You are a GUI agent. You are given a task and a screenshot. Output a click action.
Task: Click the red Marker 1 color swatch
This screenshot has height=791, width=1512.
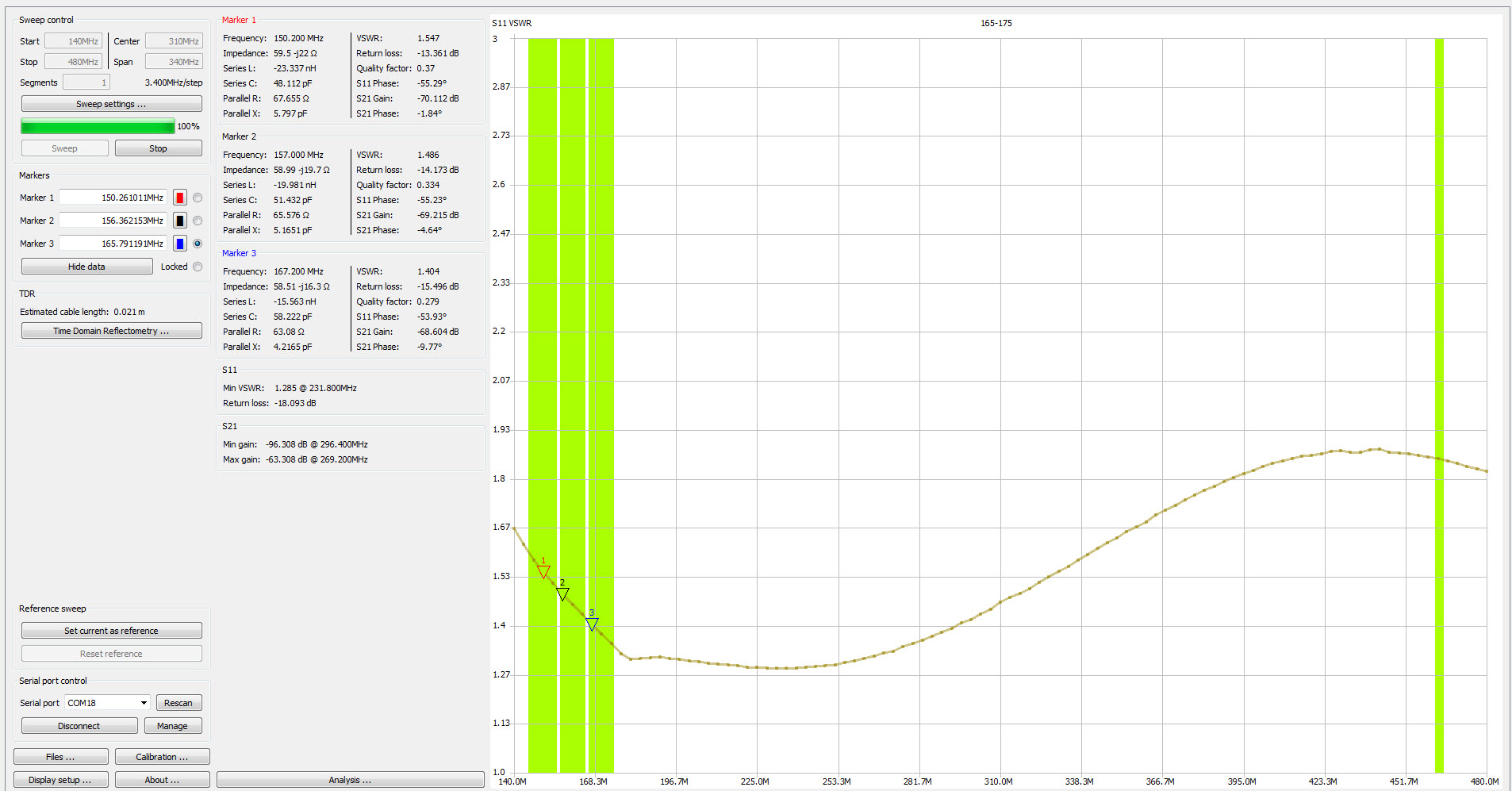click(x=180, y=198)
